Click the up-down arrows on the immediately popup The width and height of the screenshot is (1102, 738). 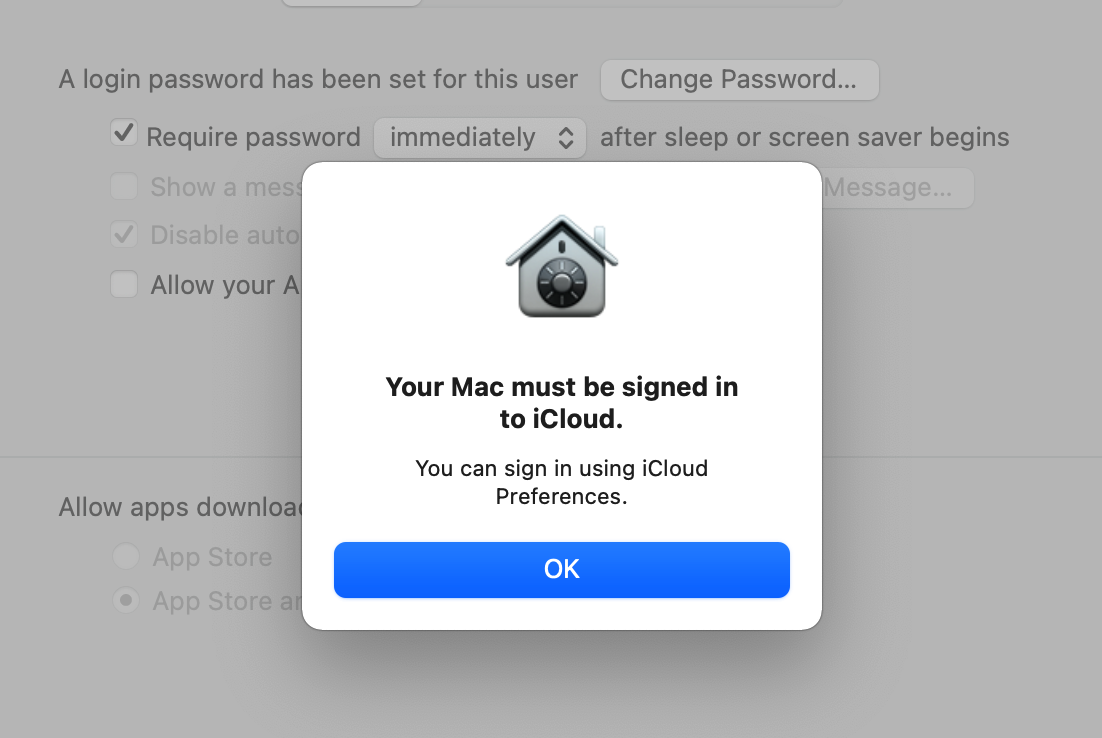point(565,137)
